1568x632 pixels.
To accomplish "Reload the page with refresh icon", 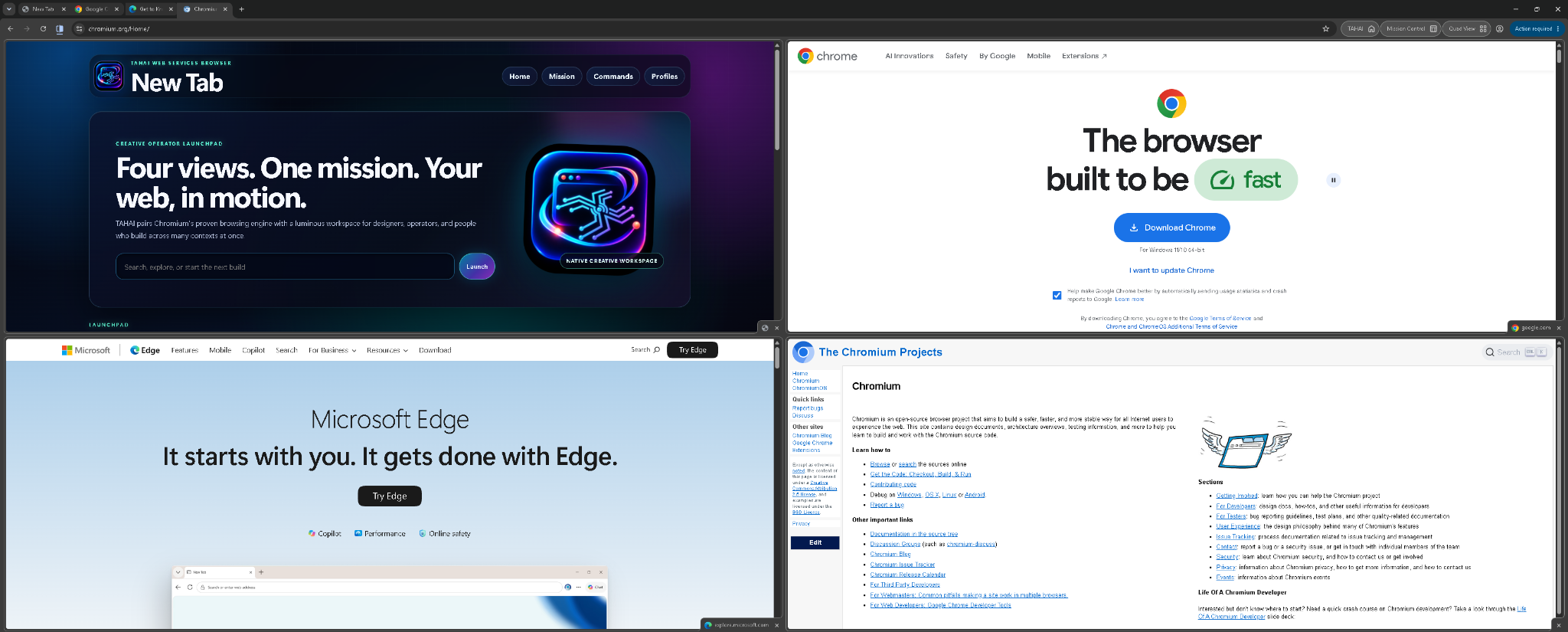I will [x=43, y=28].
